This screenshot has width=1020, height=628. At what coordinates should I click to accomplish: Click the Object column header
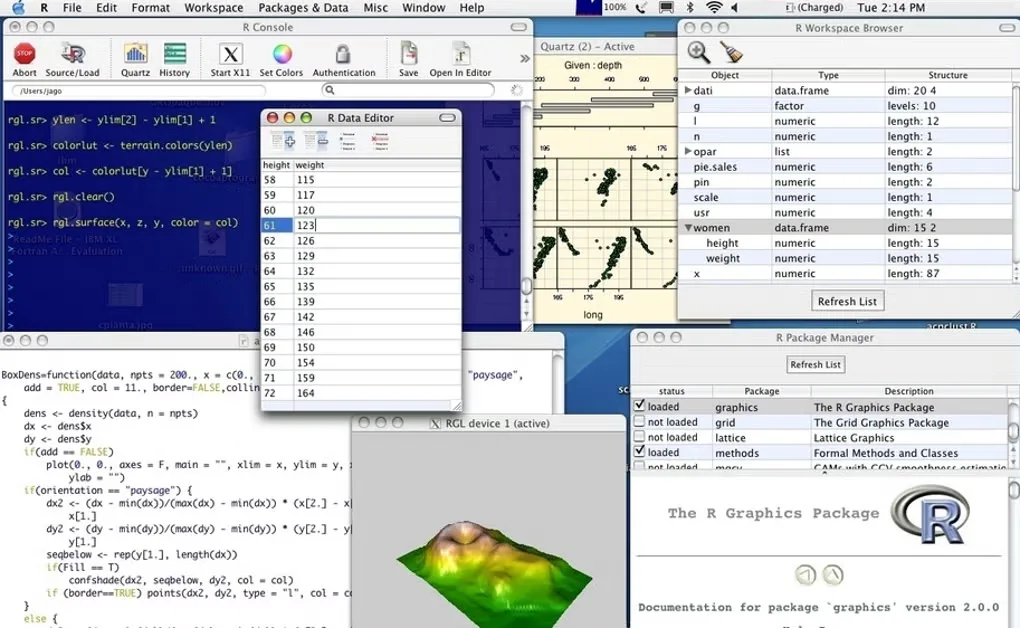[x=725, y=75]
